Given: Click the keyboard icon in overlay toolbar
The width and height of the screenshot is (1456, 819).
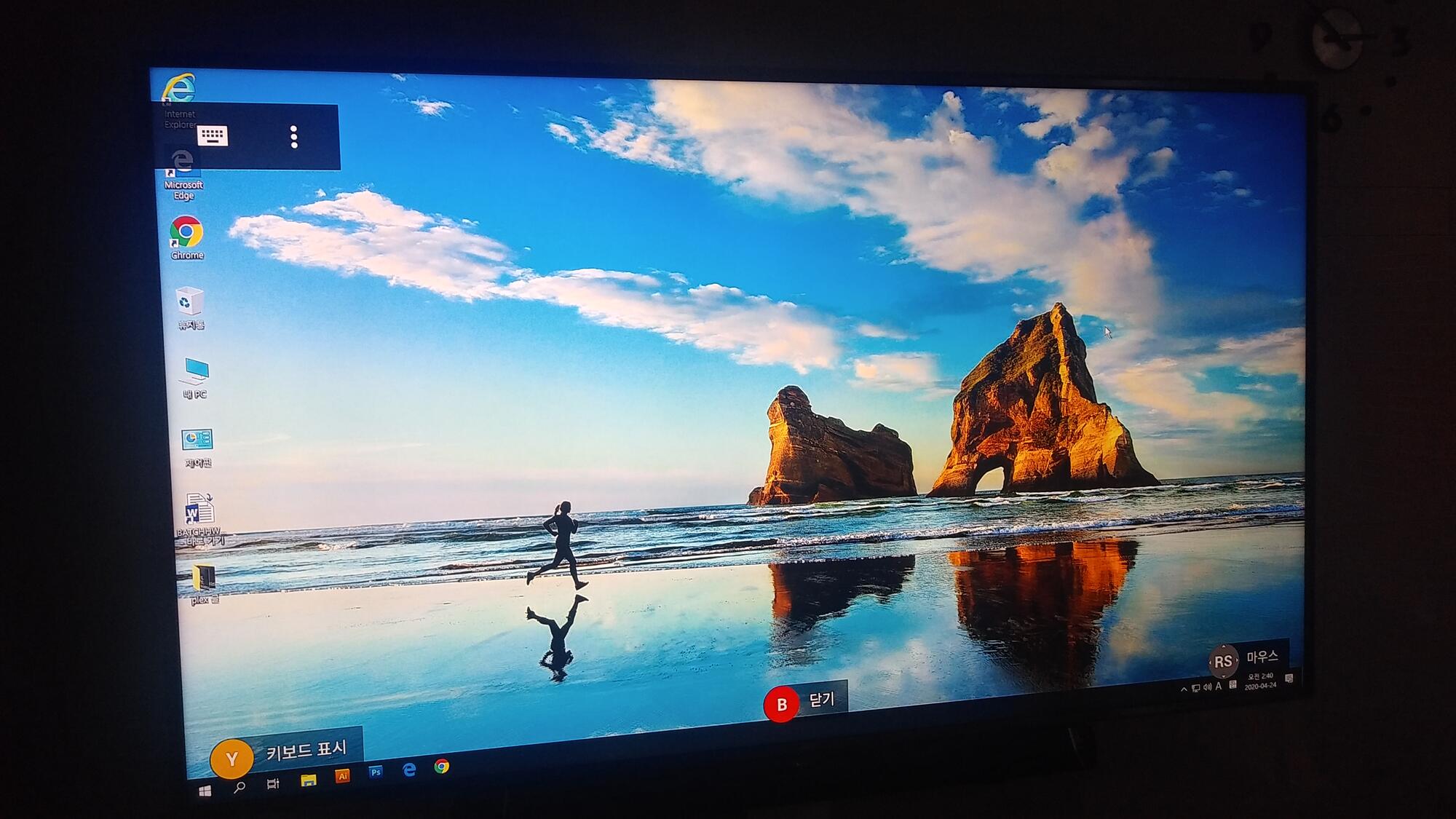Looking at the screenshot, I should [213, 135].
